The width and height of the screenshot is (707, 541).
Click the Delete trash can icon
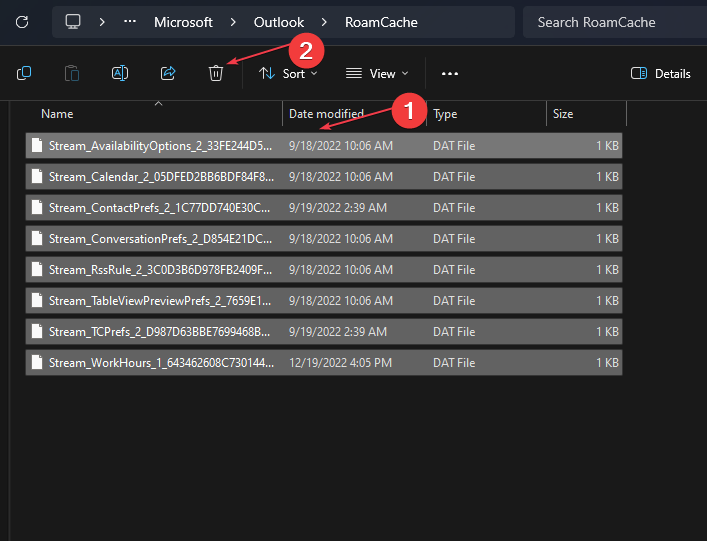tap(216, 73)
